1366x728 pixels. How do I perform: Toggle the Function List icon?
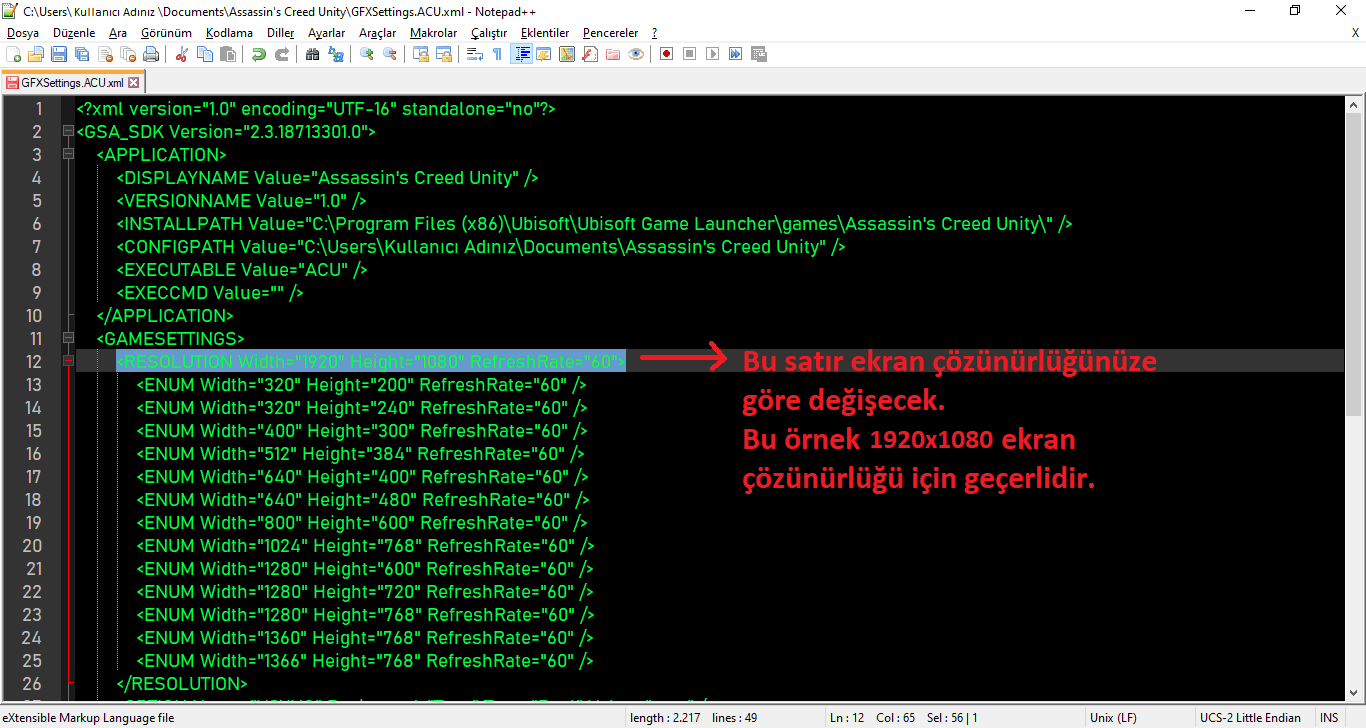pyautogui.click(x=590, y=54)
